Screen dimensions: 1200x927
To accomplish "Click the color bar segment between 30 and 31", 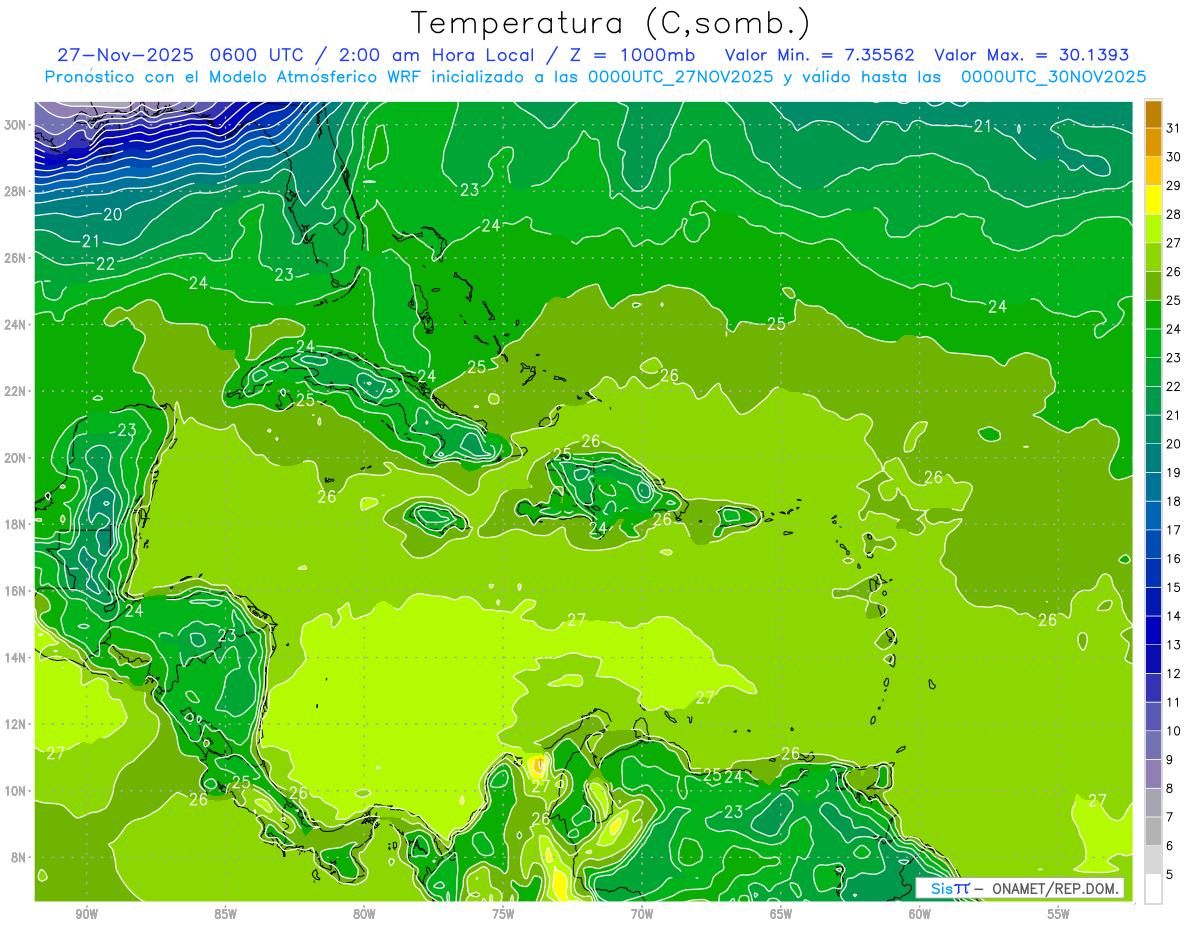I will pos(1153,142).
